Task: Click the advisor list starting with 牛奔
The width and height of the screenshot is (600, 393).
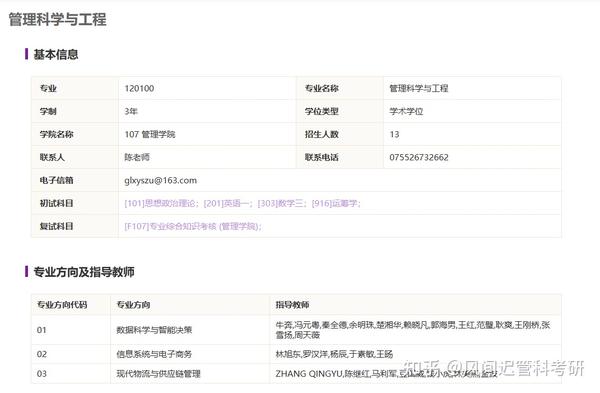Action: [413, 330]
